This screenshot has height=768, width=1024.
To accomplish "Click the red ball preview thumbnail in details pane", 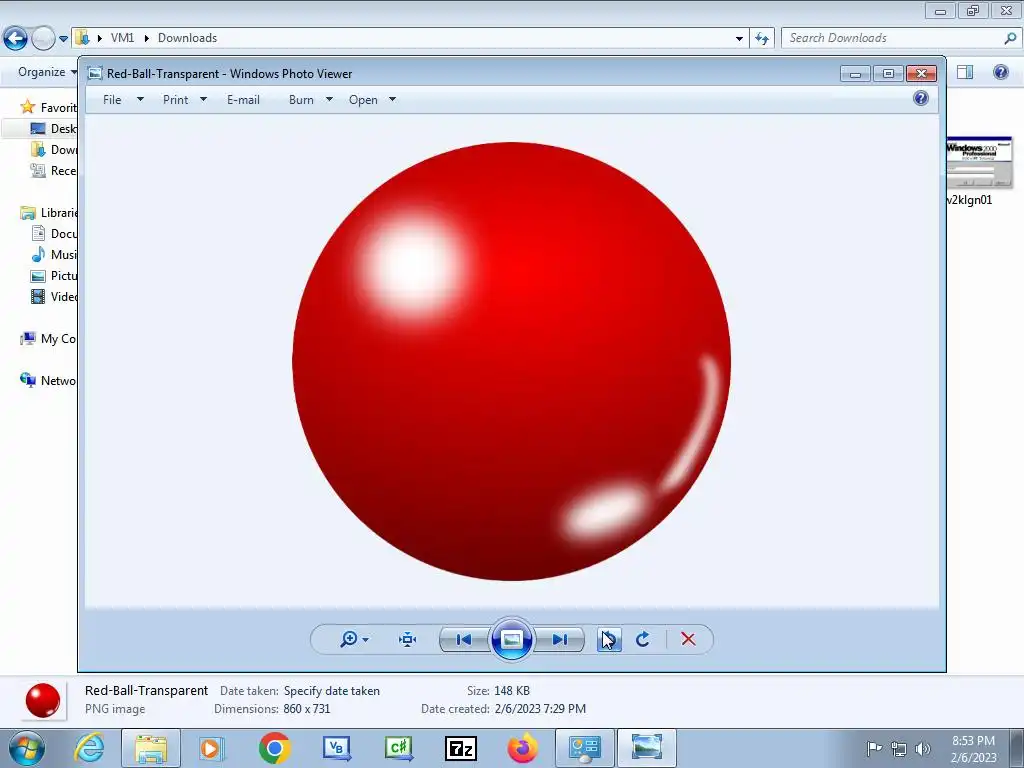I will pyautogui.click(x=42, y=700).
